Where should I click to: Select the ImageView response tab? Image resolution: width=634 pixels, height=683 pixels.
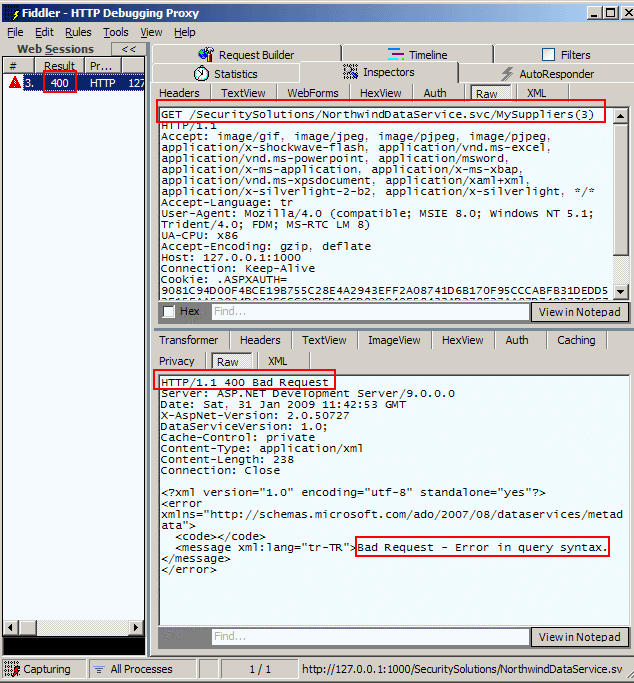(x=394, y=340)
